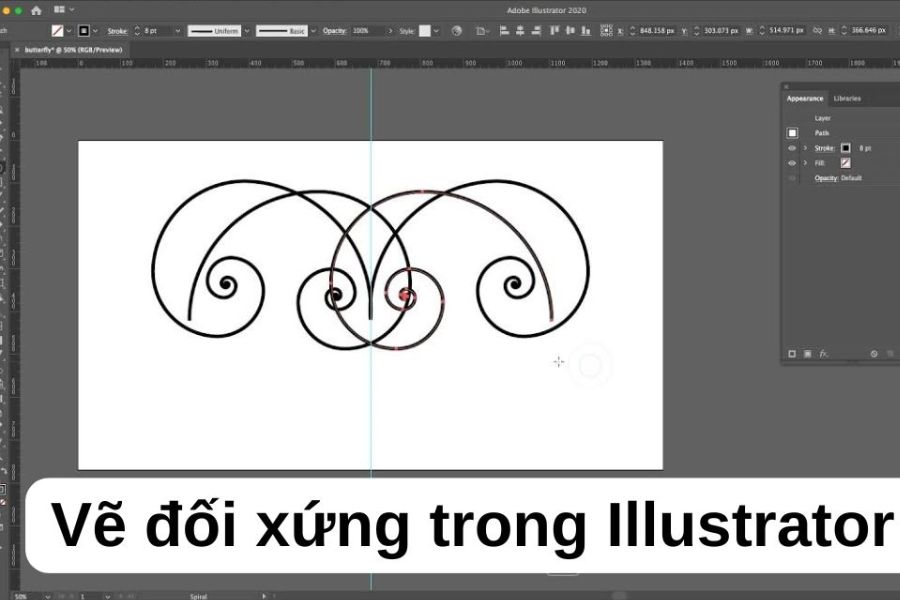
Task: Open the Uniform width profile dropdown
Action: (246, 31)
